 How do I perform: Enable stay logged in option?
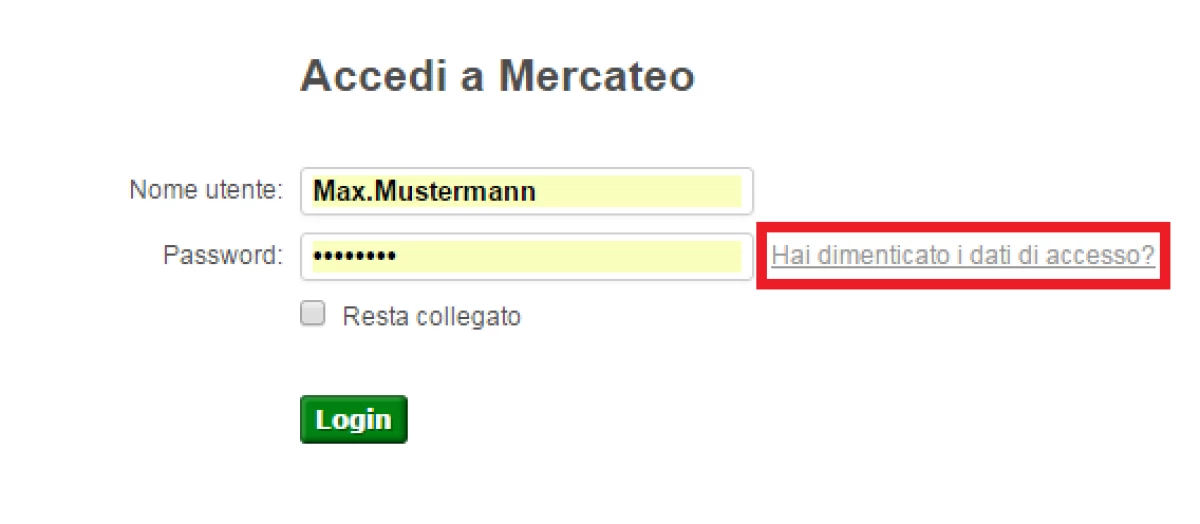coord(314,315)
